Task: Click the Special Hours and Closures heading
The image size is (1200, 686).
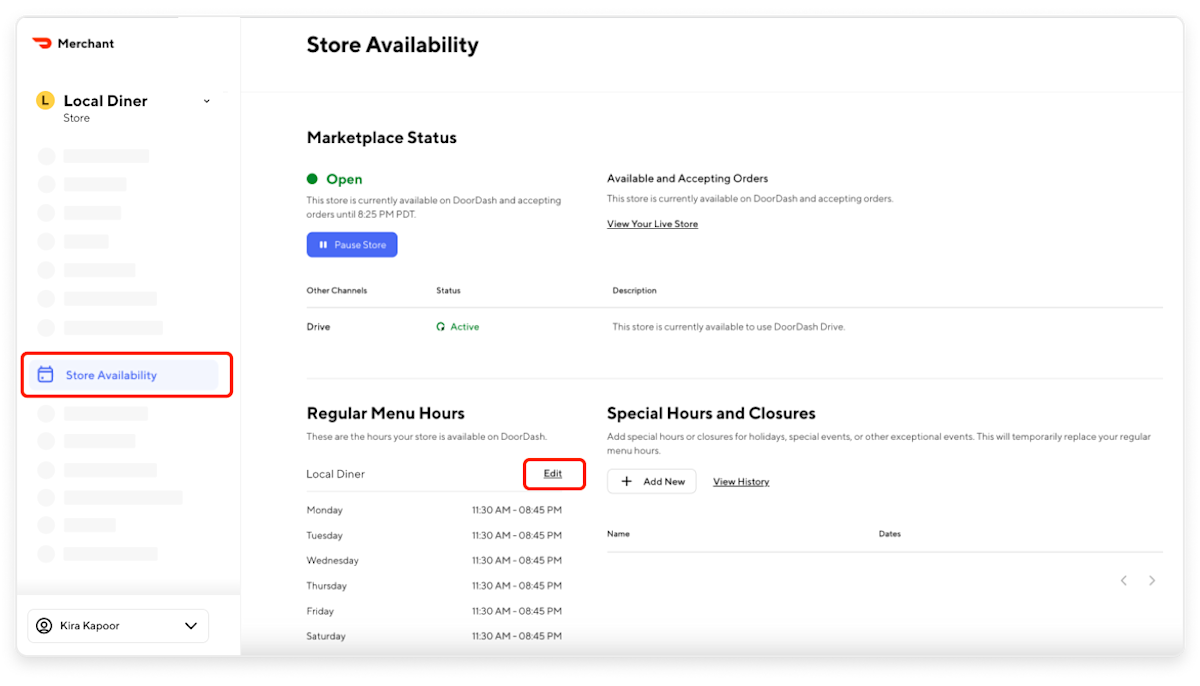Action: click(711, 413)
